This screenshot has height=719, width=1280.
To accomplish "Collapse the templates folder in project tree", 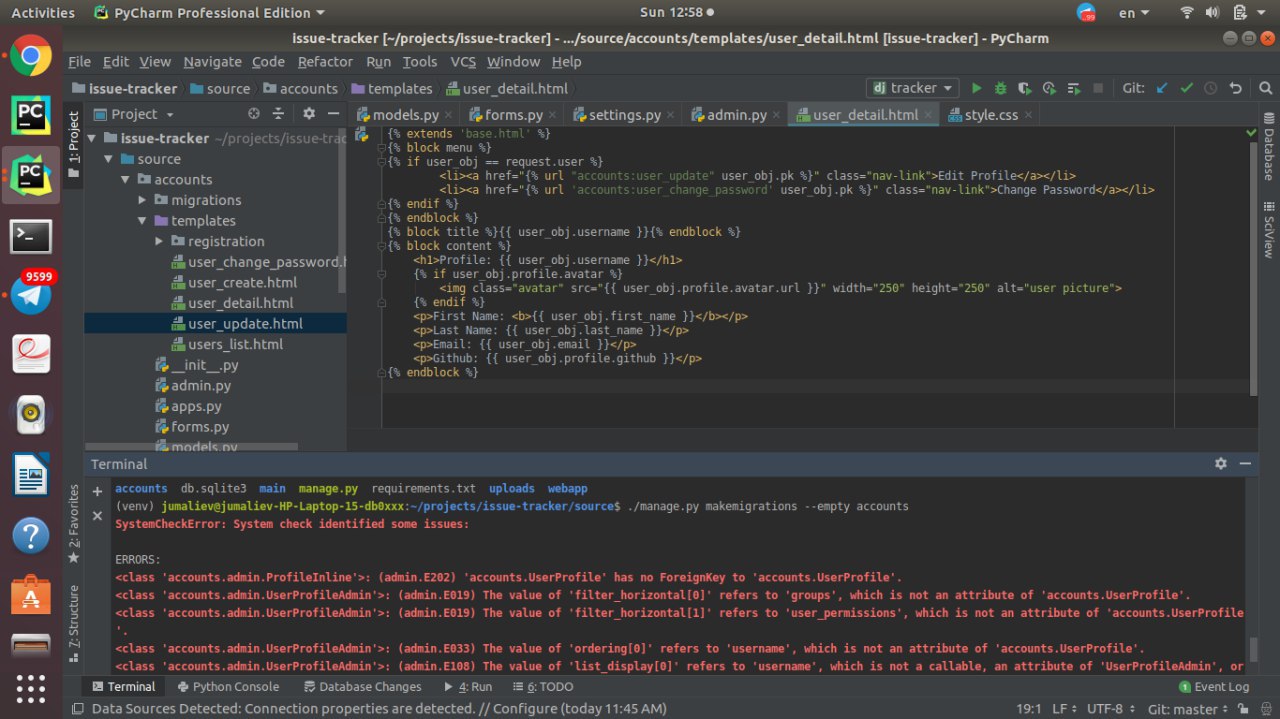I will tap(143, 221).
